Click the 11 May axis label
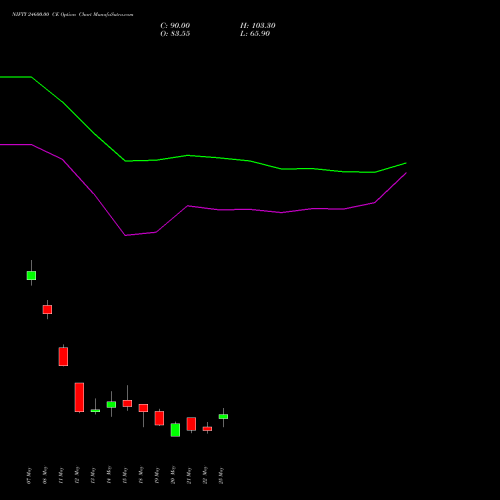This screenshot has height=500, width=500. (x=61, y=475)
